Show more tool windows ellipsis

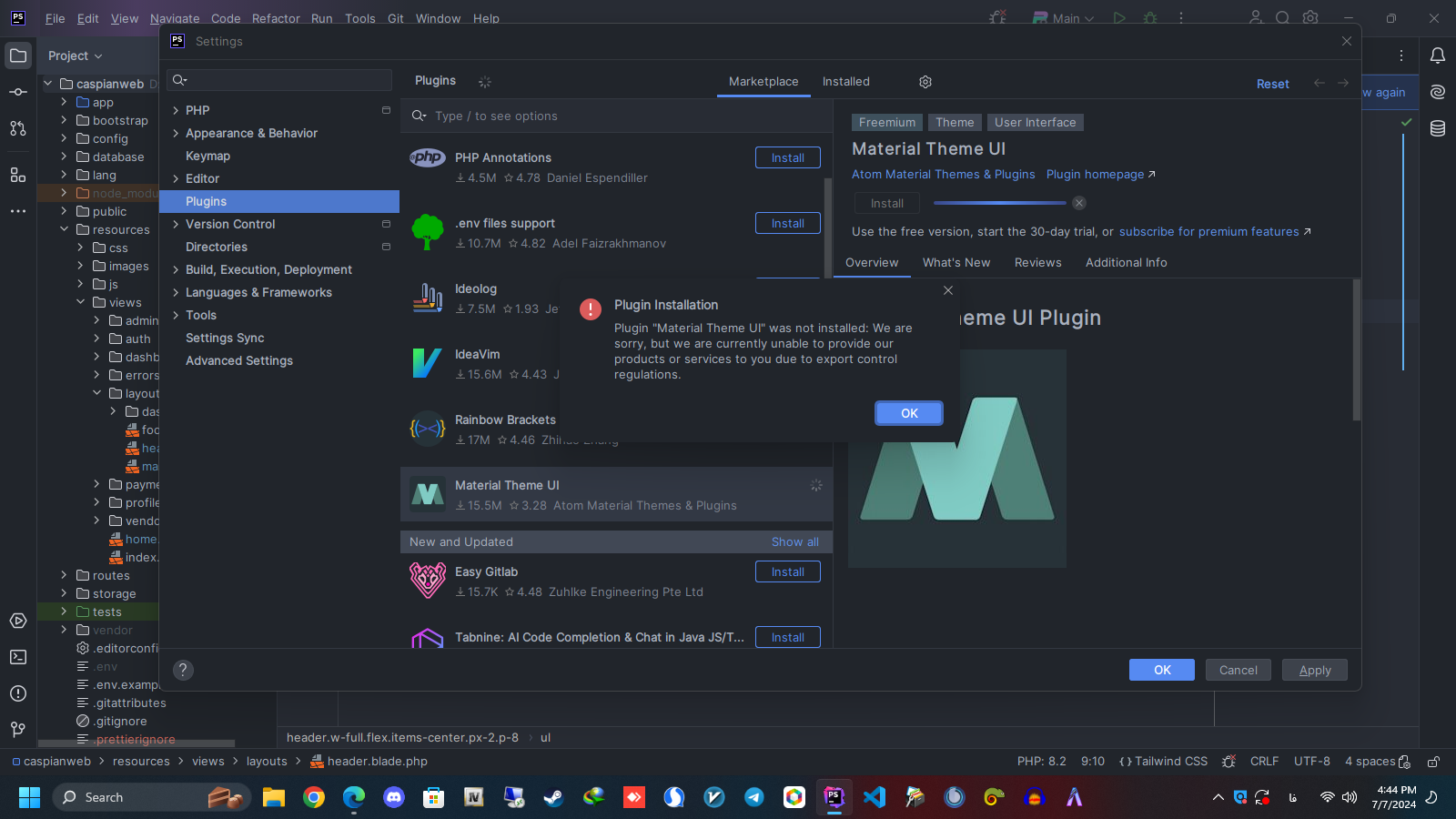tap(18, 211)
